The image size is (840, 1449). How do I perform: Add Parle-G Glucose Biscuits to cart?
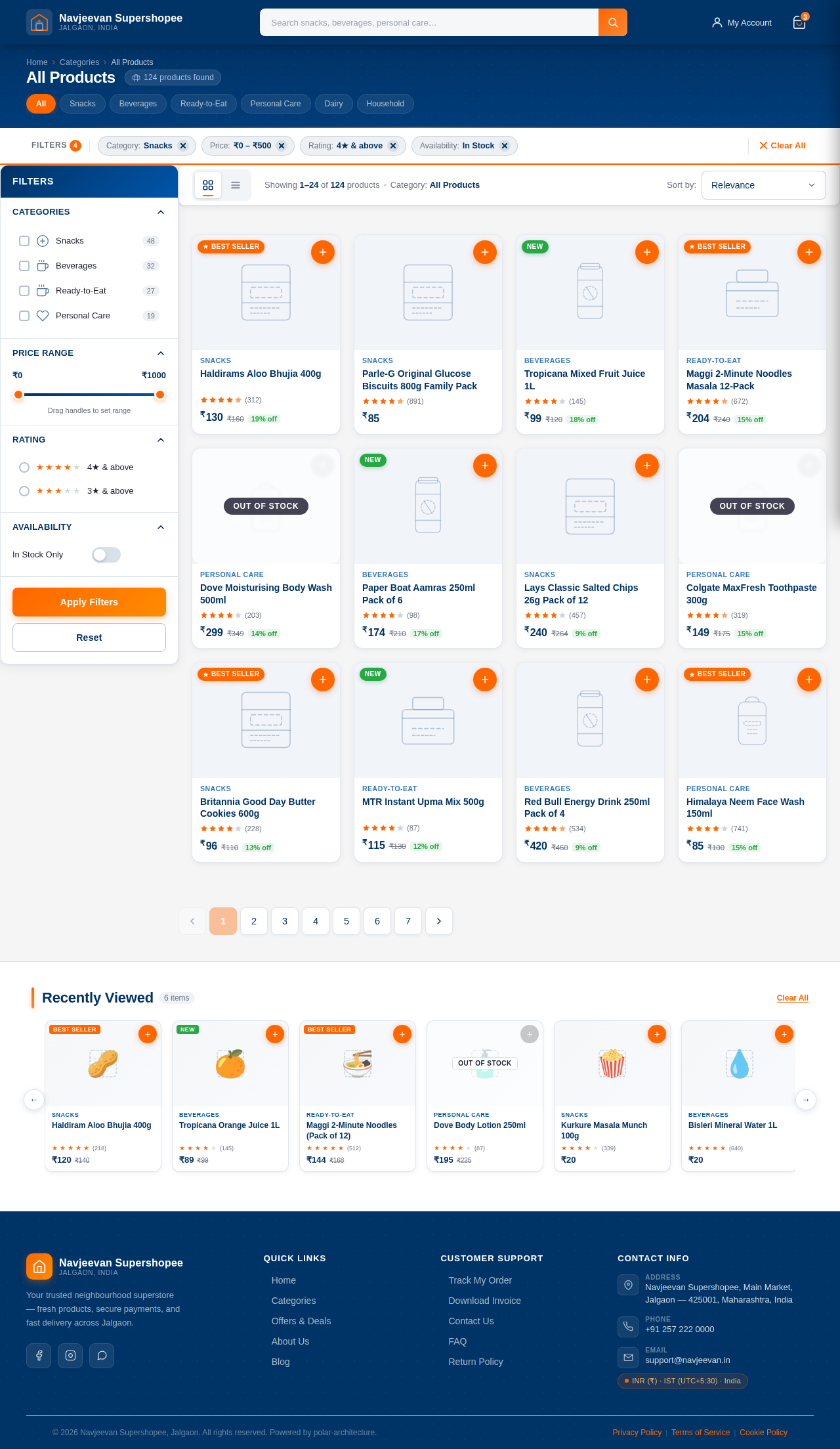point(485,252)
